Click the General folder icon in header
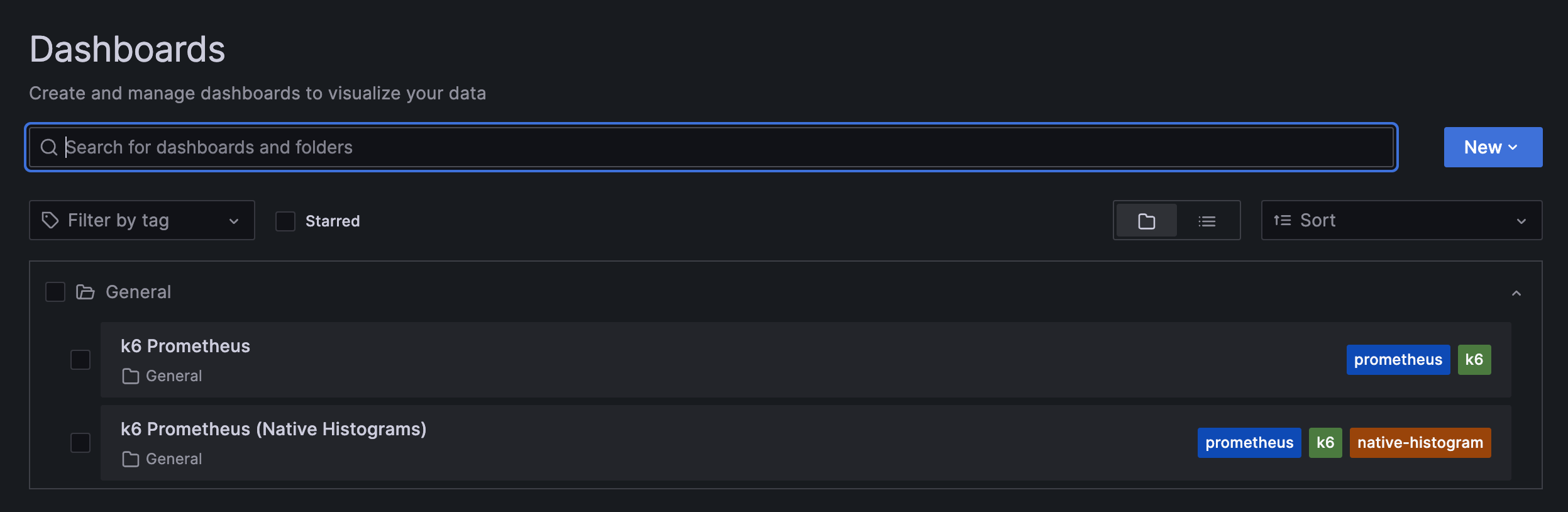Viewport: 1568px width, 512px height. [85, 292]
